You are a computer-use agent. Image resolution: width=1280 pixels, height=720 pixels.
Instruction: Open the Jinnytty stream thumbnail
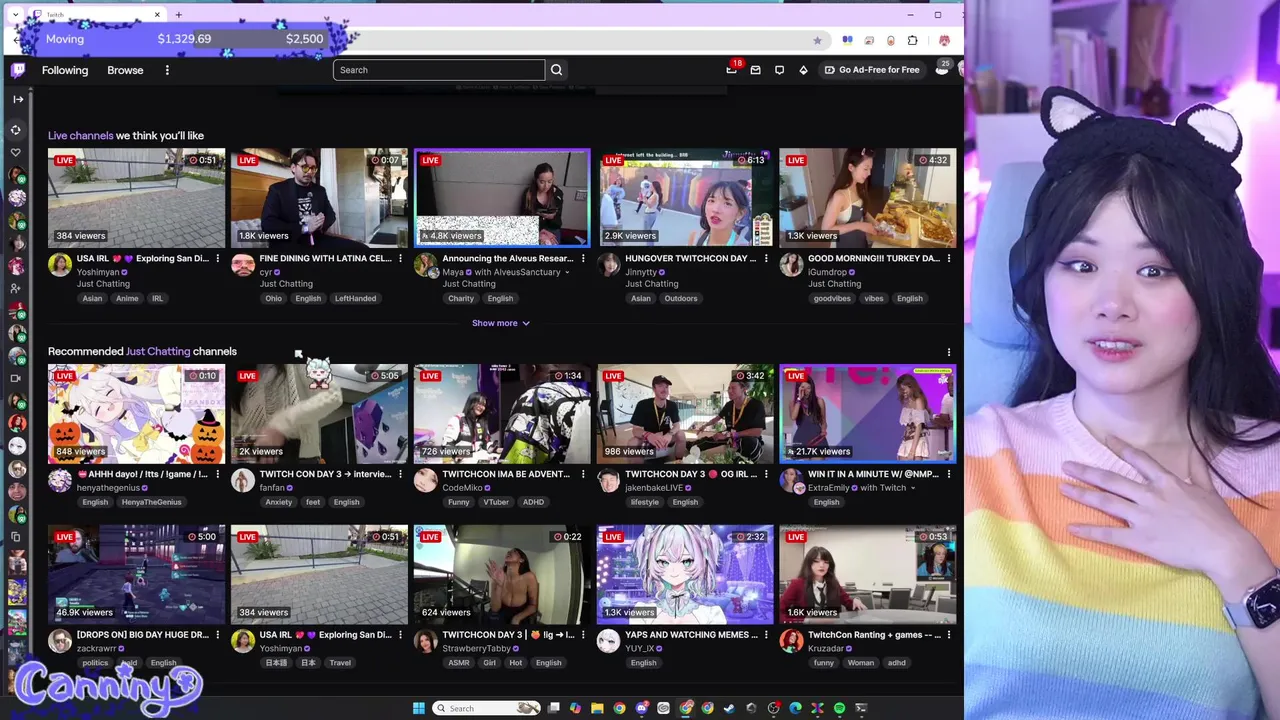click(x=685, y=198)
